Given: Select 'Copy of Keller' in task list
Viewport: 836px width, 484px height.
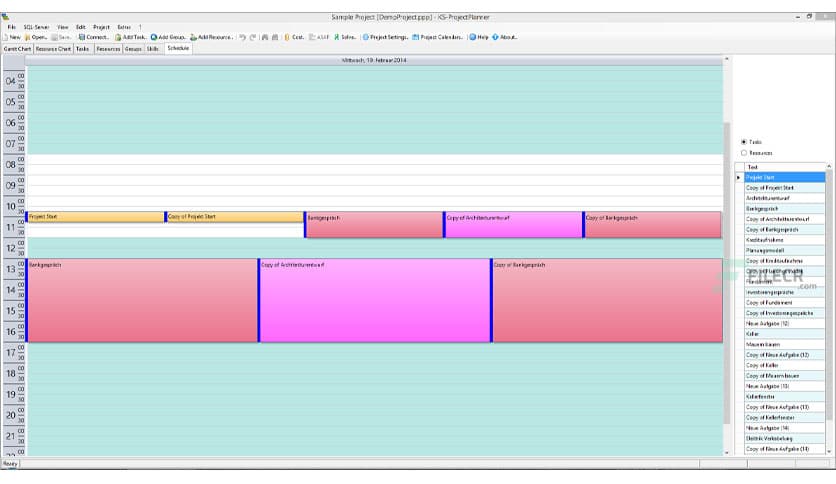Looking at the screenshot, I should (x=785, y=366).
